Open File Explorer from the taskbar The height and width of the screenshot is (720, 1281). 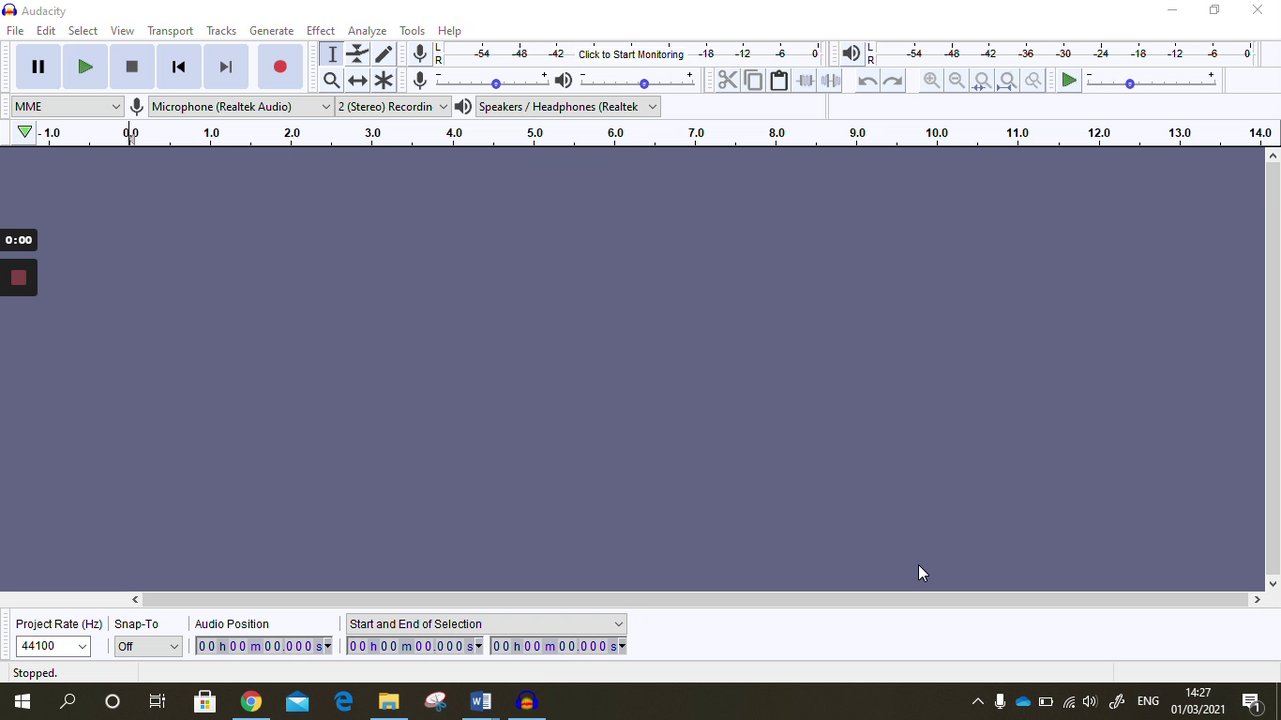pos(389,702)
